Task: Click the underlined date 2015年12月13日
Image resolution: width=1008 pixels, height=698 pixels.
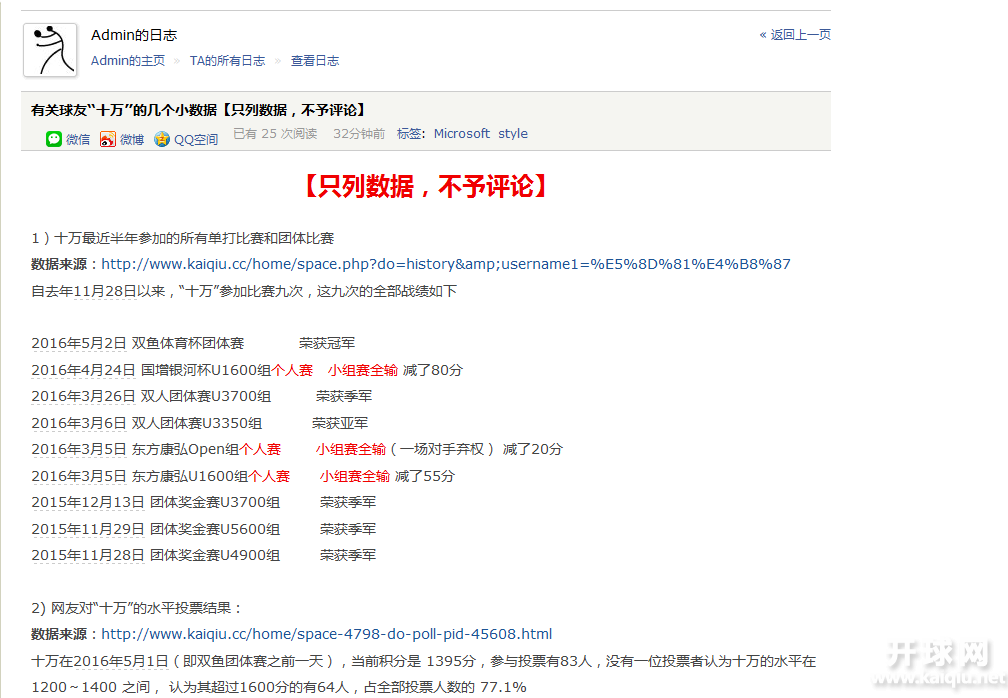Action: (87, 503)
